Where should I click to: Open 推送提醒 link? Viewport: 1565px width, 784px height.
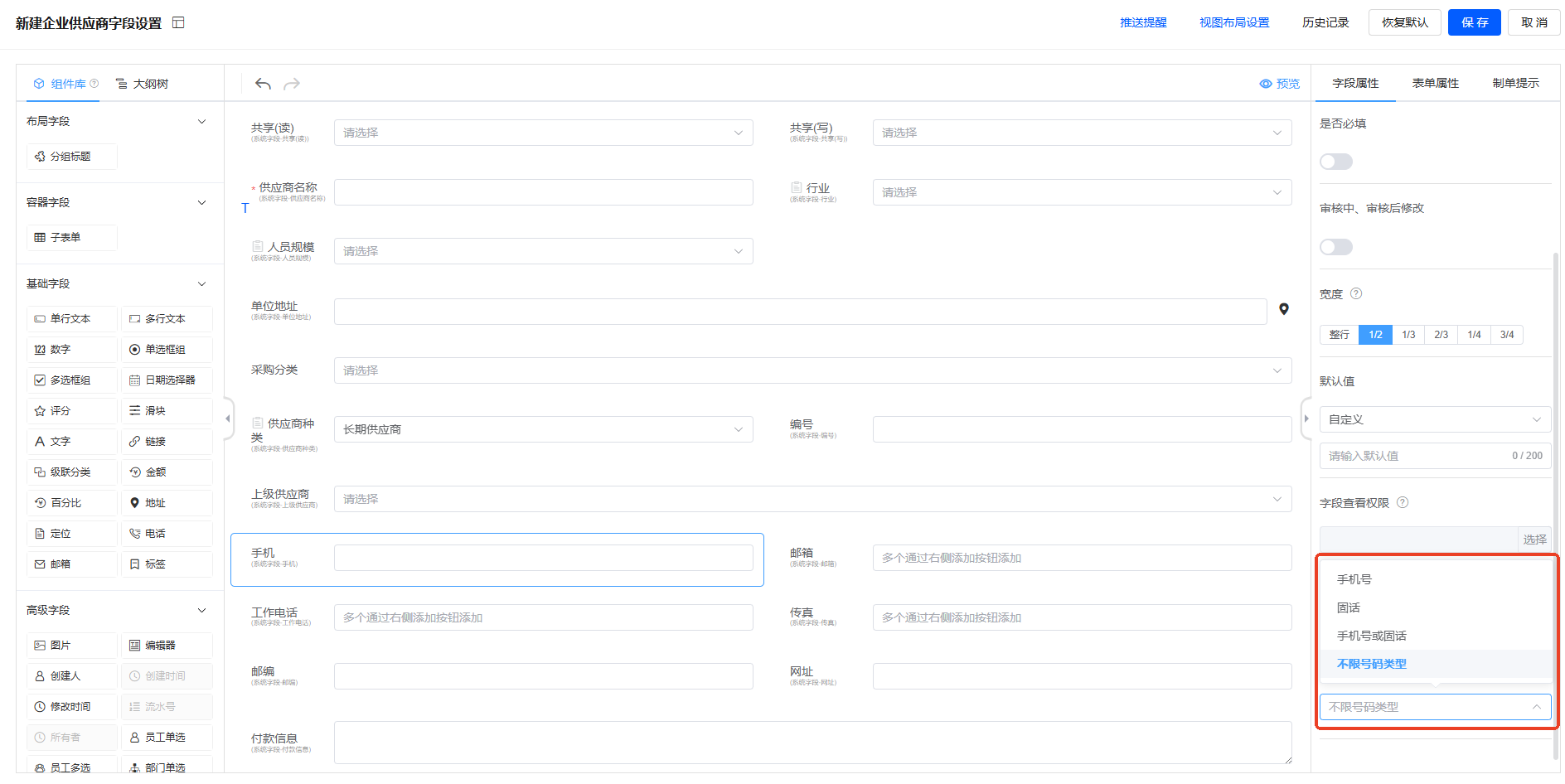pos(1143,22)
